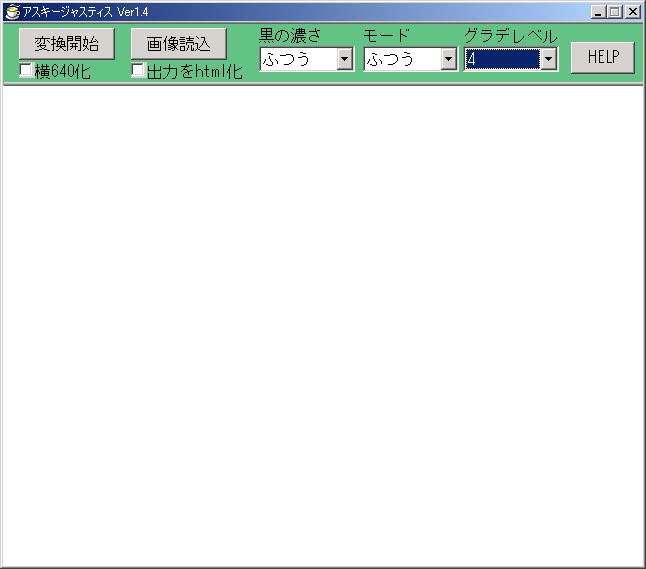Expand the 黒の濃さ dropdown arrow

pyautogui.click(x=345, y=60)
